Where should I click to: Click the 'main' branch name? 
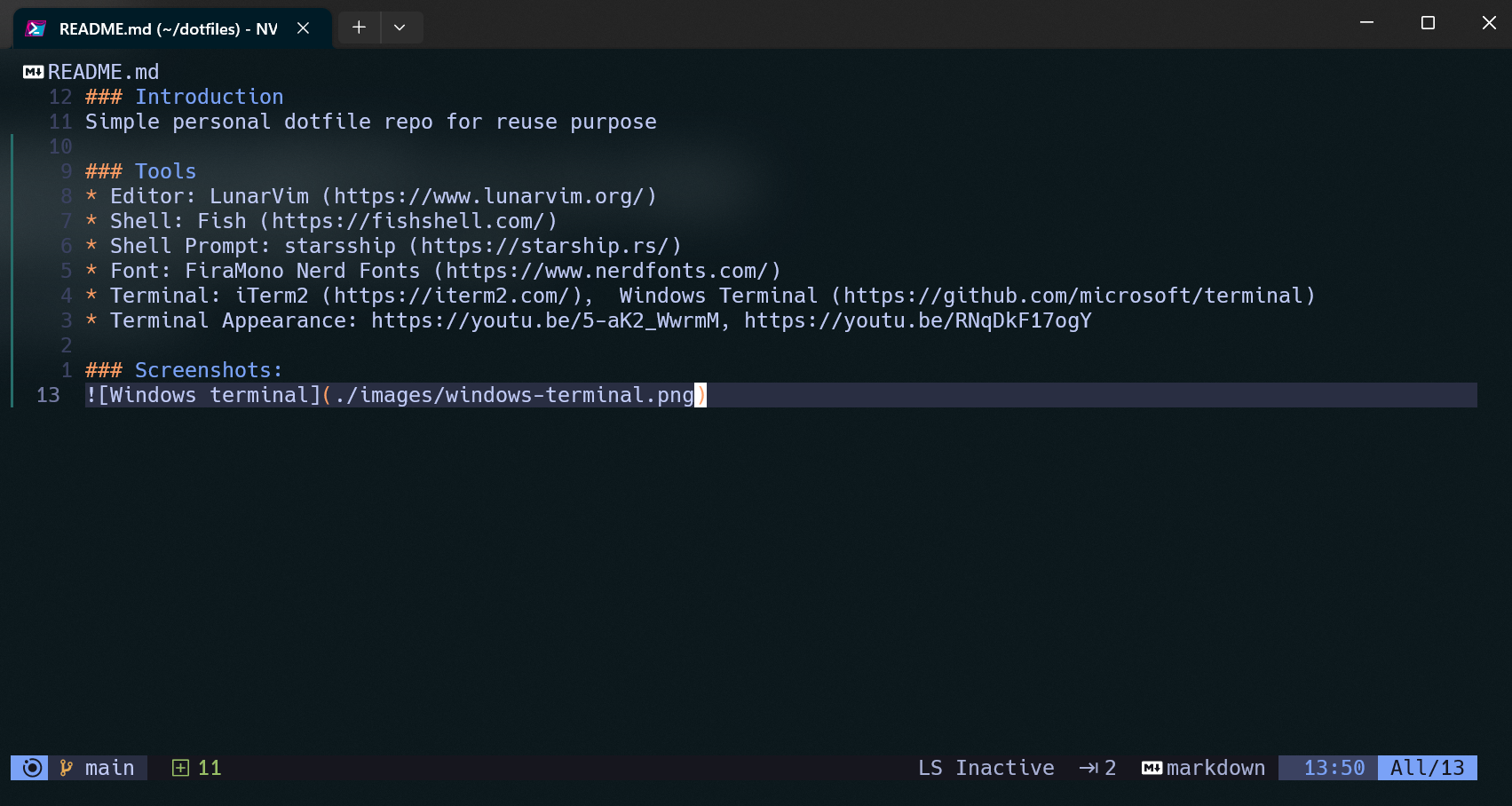tap(110, 768)
